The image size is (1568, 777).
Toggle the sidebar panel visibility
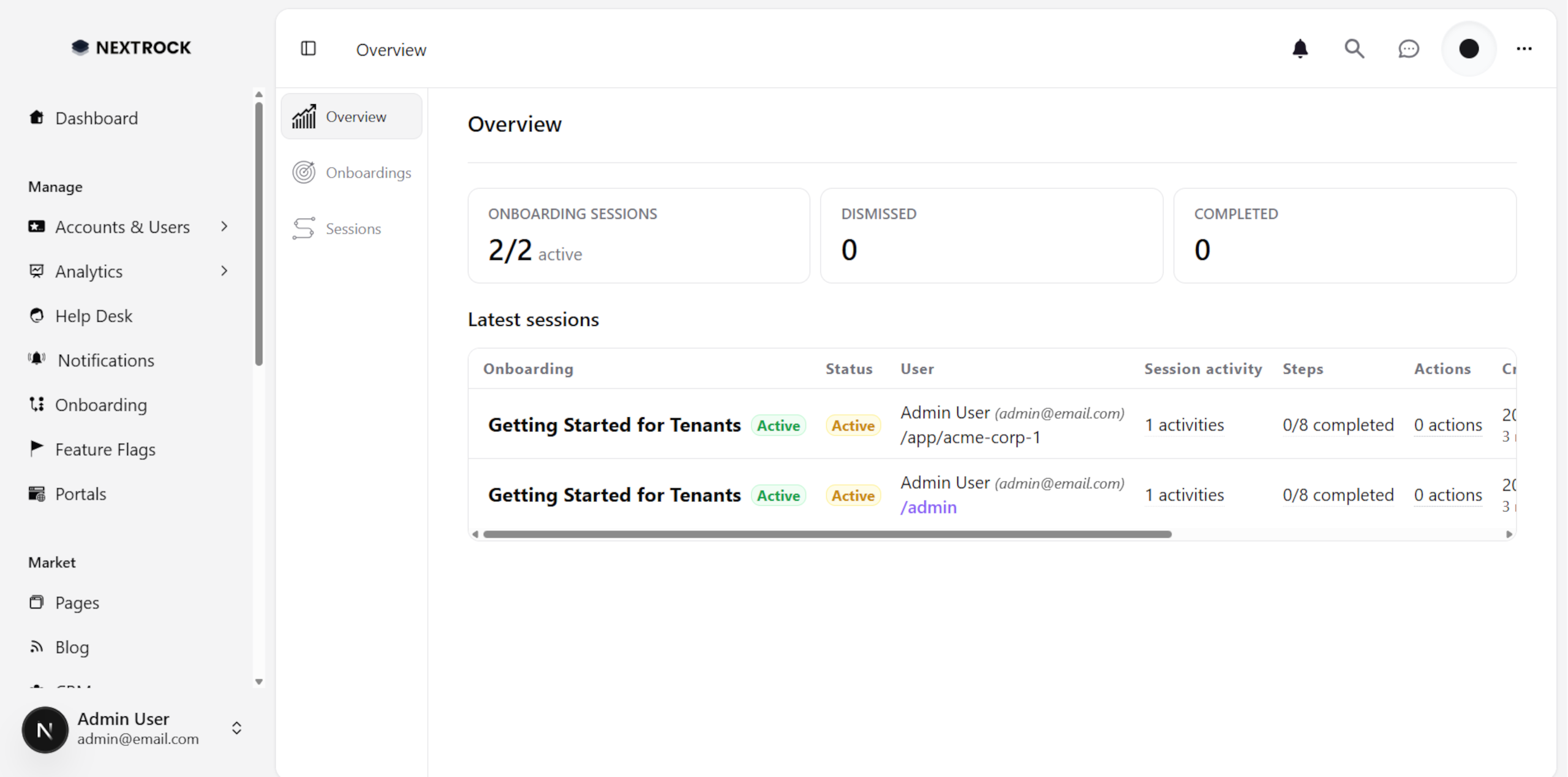309,48
